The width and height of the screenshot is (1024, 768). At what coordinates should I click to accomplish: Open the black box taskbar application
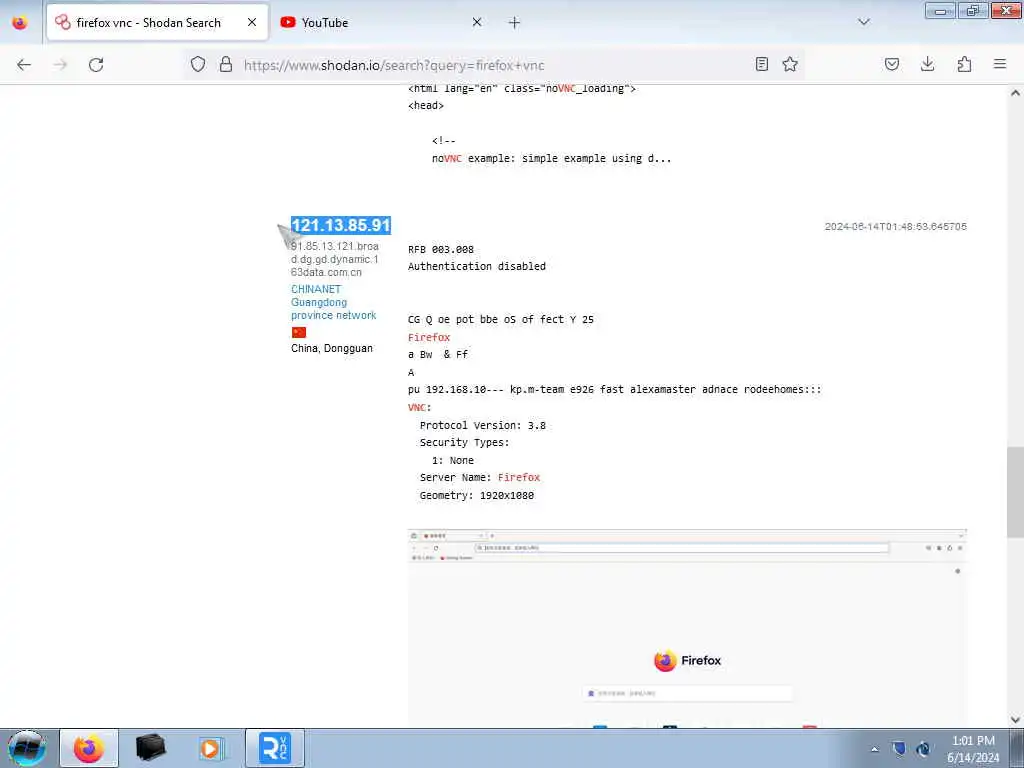coord(151,748)
